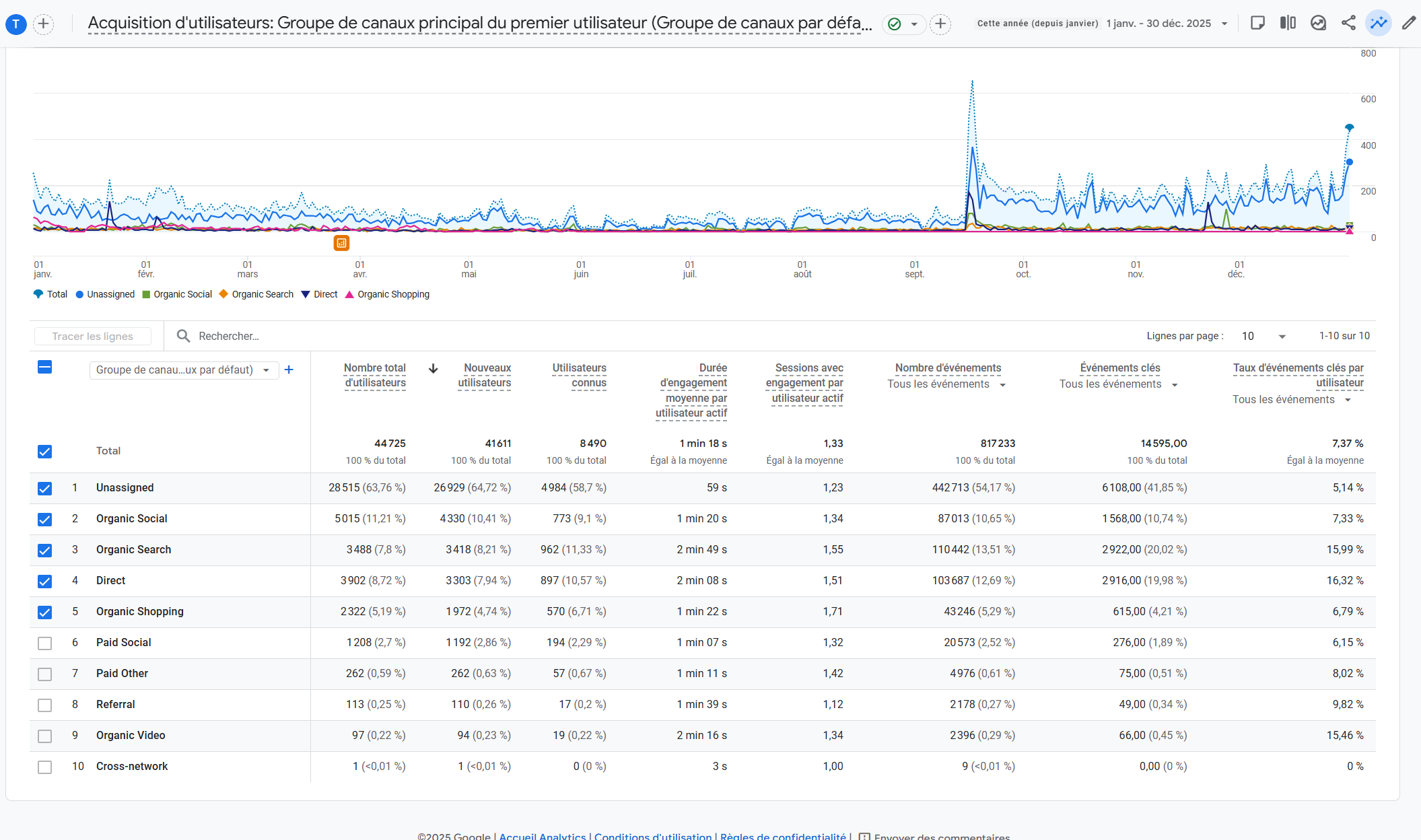This screenshot has width=1421, height=840.
Task: Click the Rechercher search field
Action: tap(229, 336)
